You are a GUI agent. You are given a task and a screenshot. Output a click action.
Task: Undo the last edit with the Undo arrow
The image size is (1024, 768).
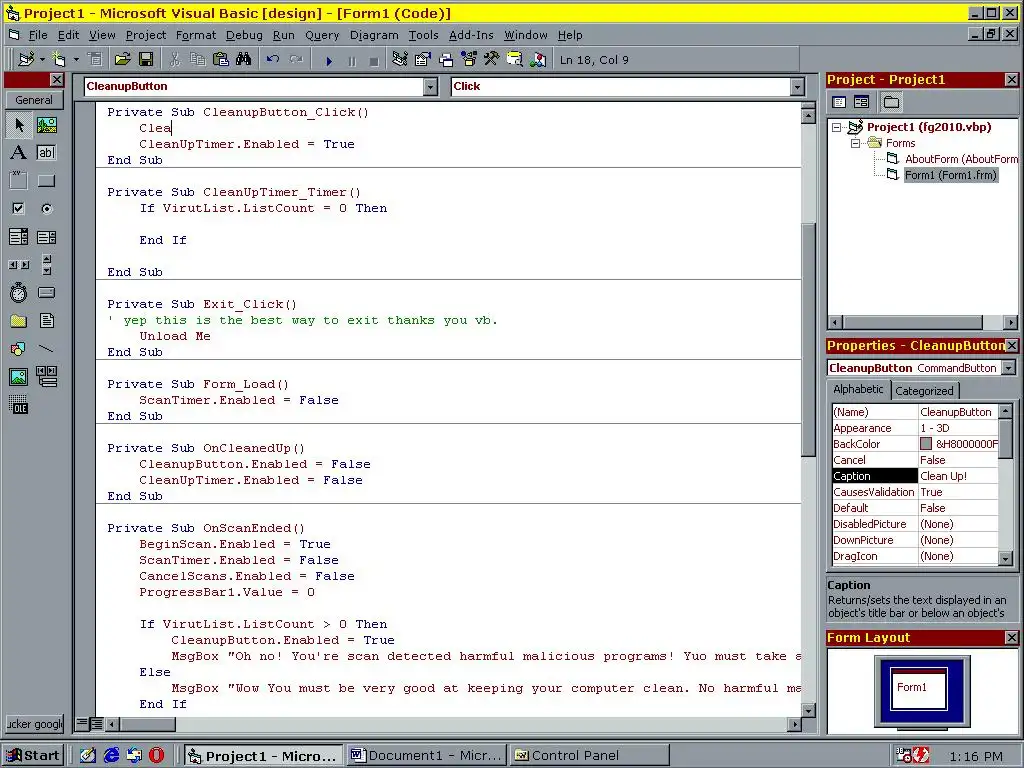[273, 59]
